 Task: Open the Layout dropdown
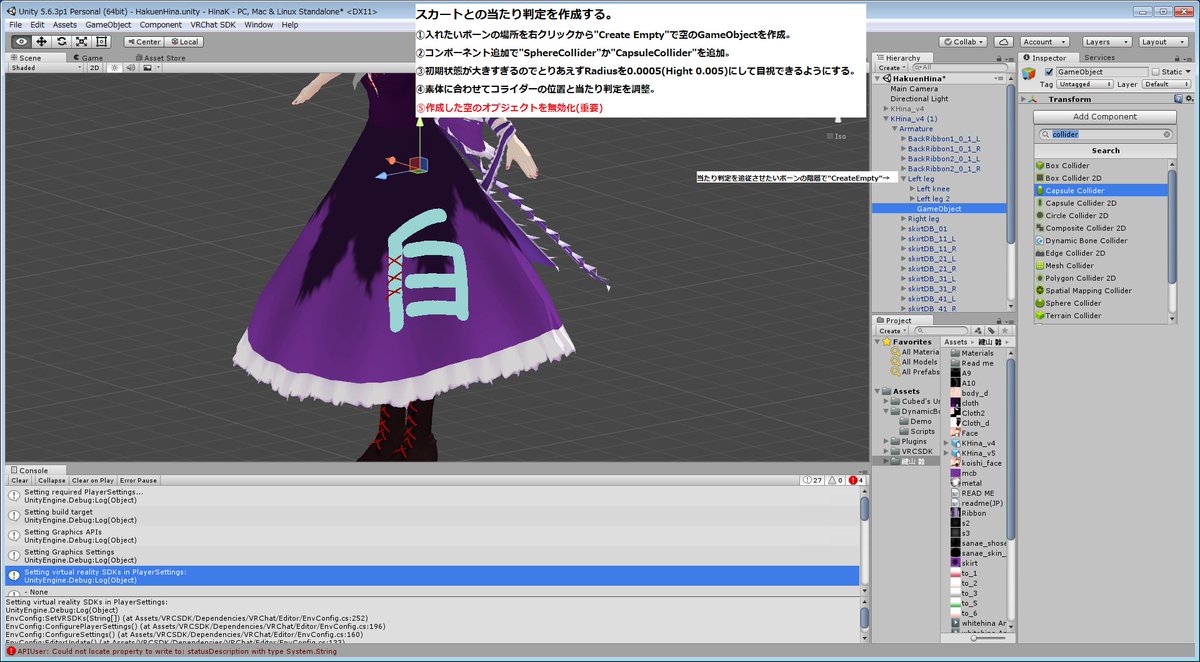point(1164,42)
